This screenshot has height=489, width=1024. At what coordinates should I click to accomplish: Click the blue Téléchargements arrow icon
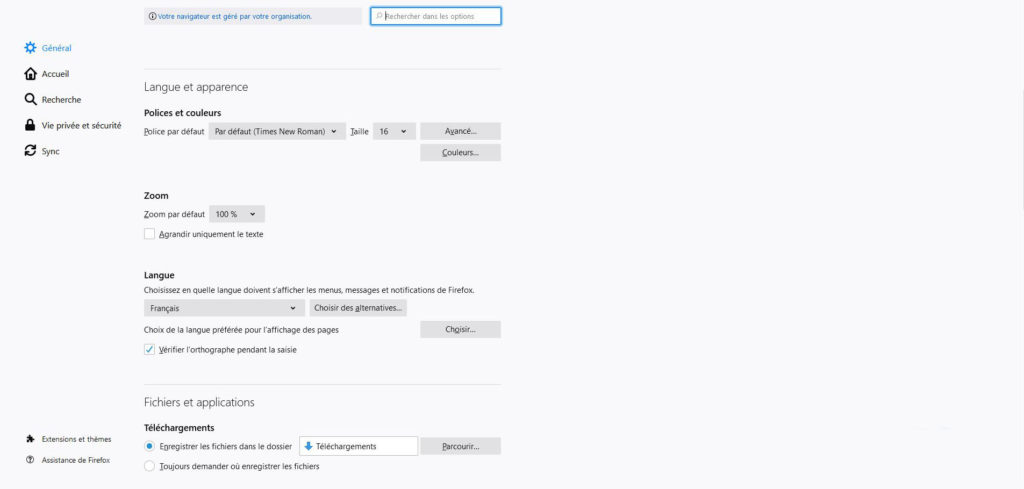pyautogui.click(x=308, y=446)
